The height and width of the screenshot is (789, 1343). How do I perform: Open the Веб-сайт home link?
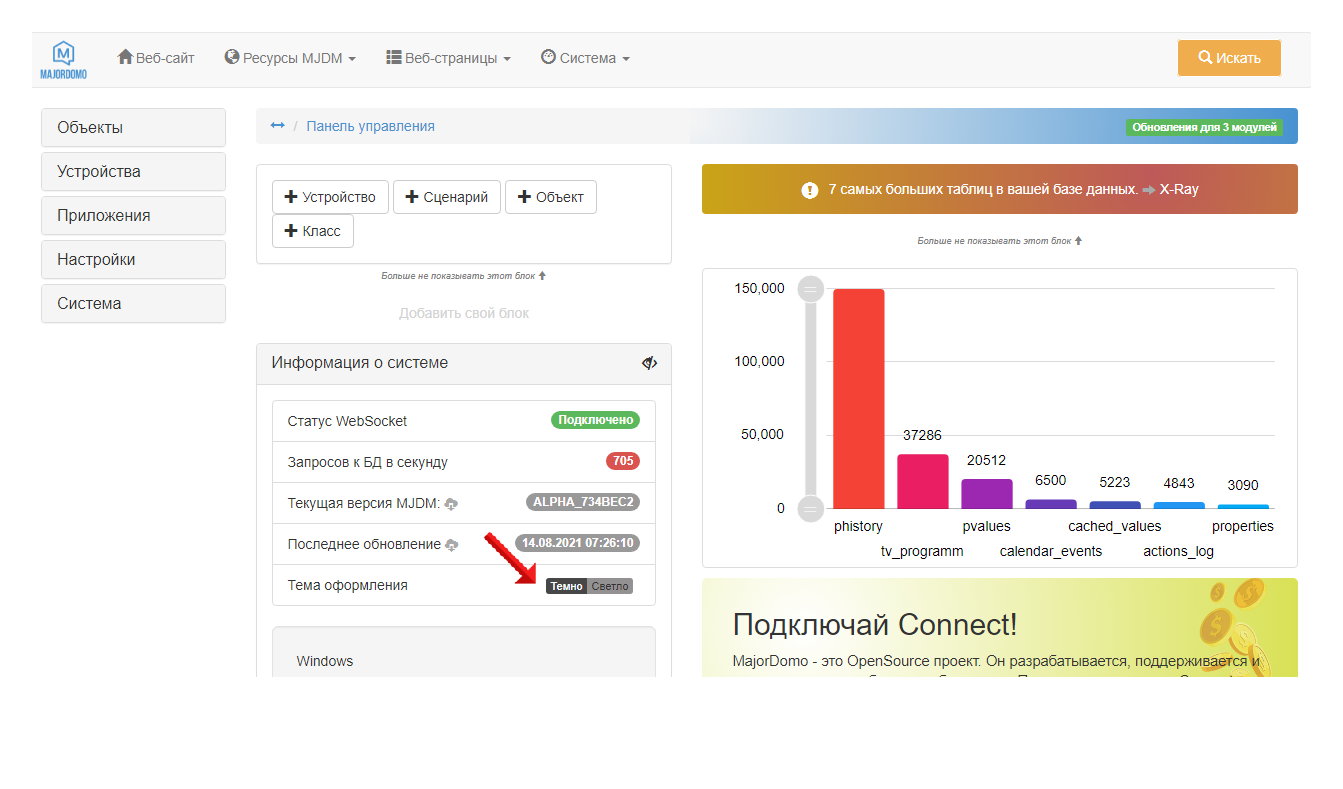[x=156, y=58]
